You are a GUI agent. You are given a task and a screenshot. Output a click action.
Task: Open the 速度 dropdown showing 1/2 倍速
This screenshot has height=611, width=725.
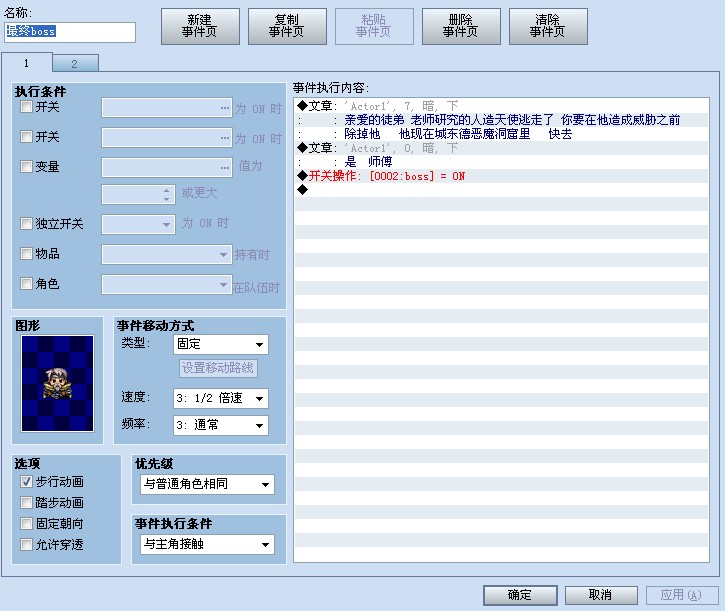coord(221,398)
